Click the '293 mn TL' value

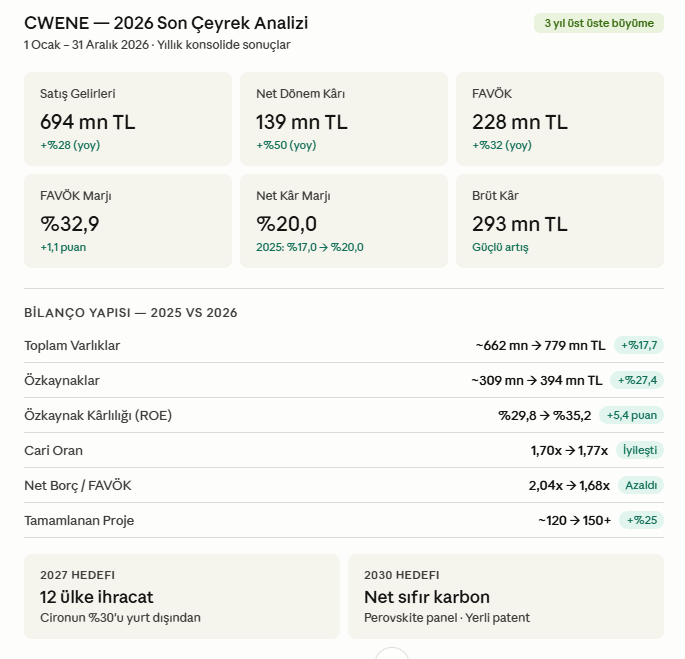point(519,224)
